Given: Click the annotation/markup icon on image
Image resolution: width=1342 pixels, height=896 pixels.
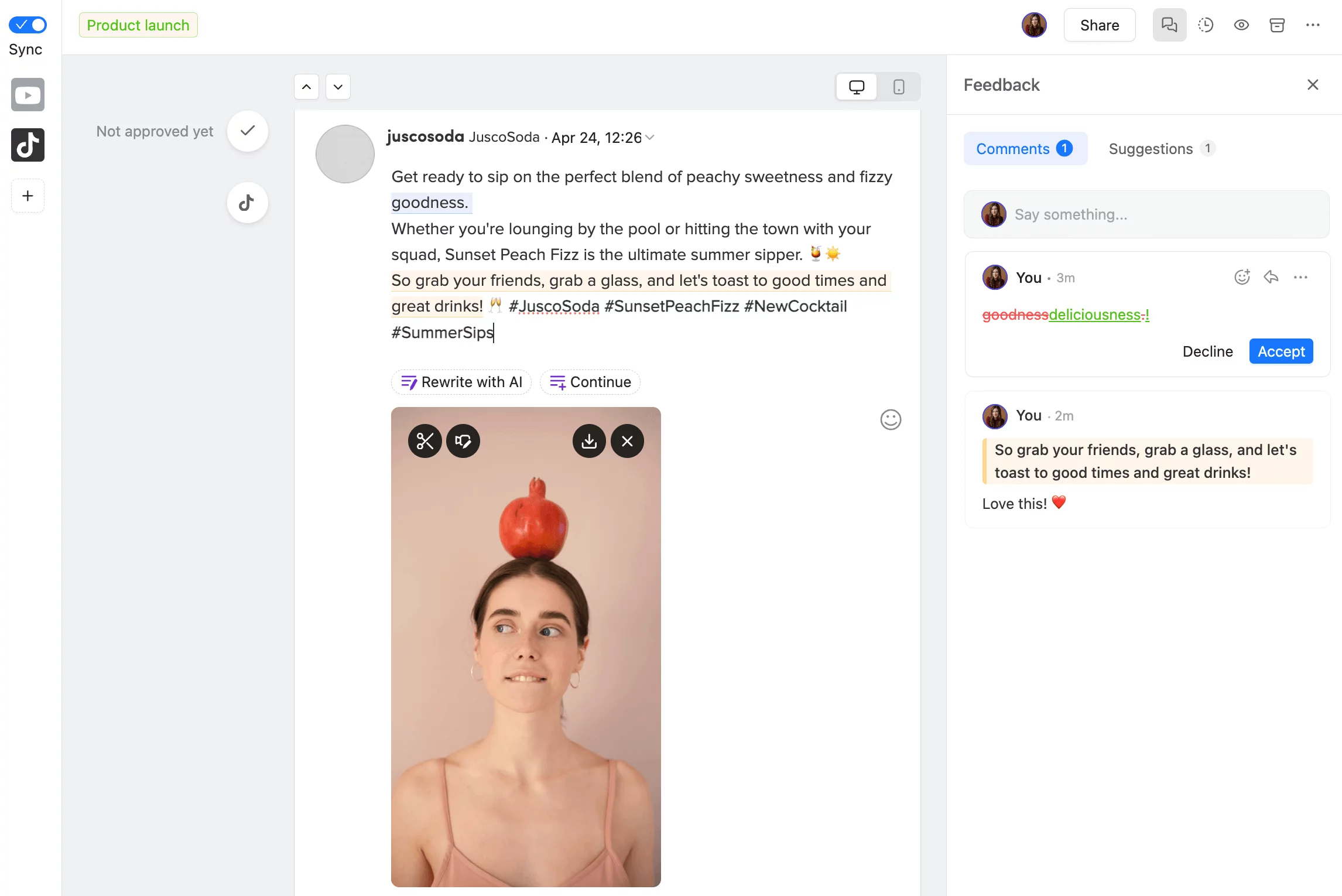Looking at the screenshot, I should [x=463, y=441].
